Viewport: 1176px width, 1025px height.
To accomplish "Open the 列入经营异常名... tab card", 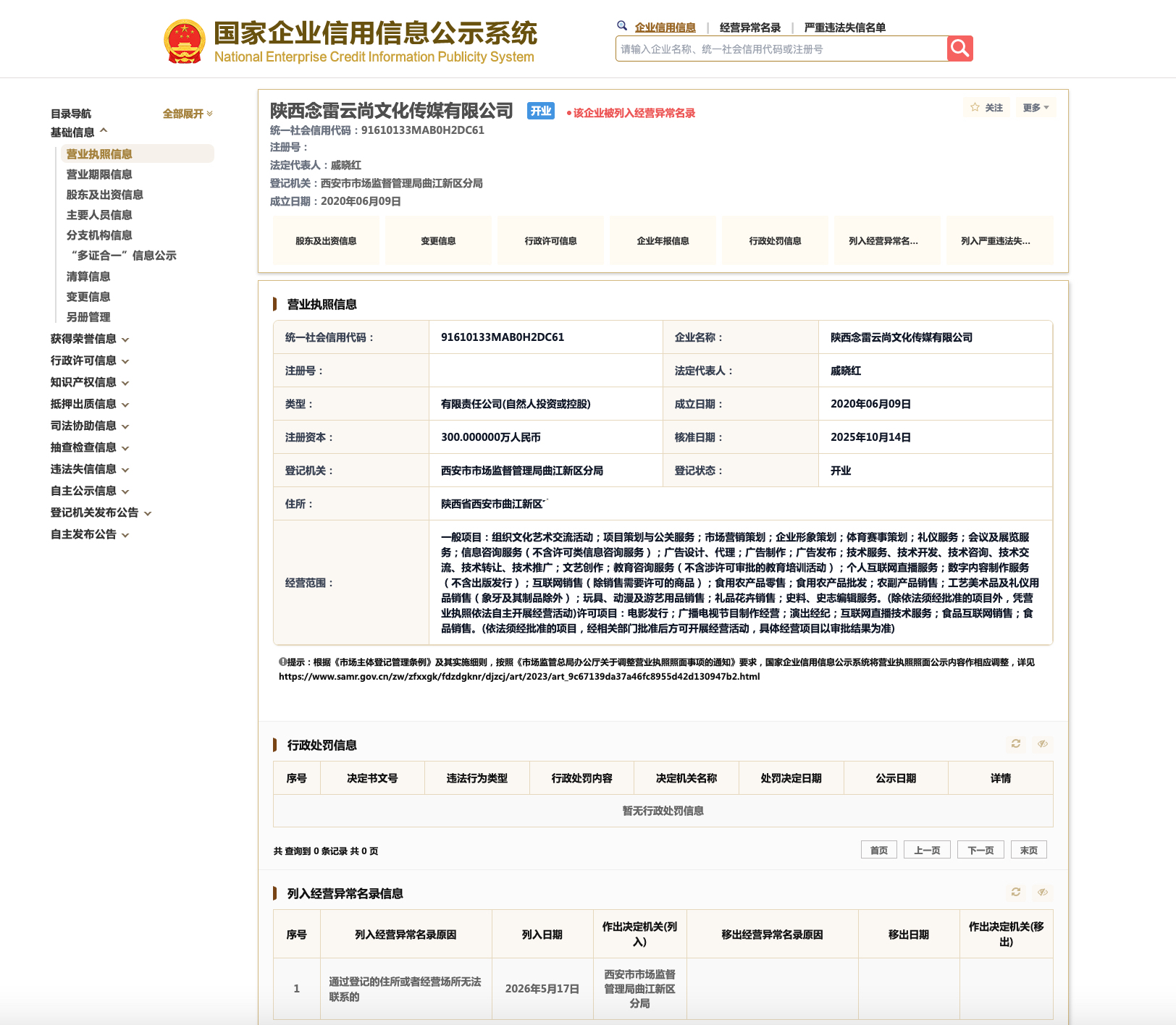I will pos(887,240).
